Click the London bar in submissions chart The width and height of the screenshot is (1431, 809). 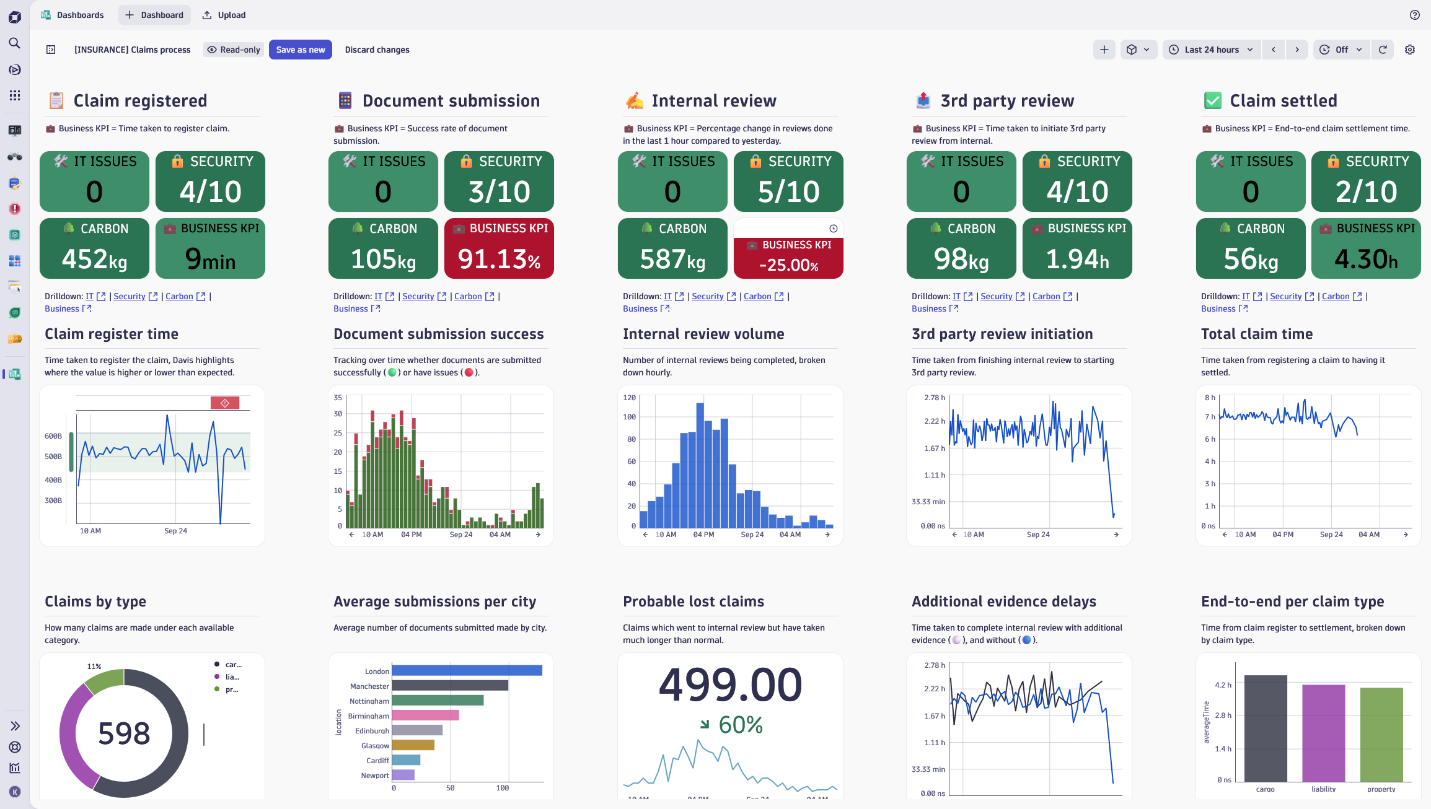click(x=466, y=670)
